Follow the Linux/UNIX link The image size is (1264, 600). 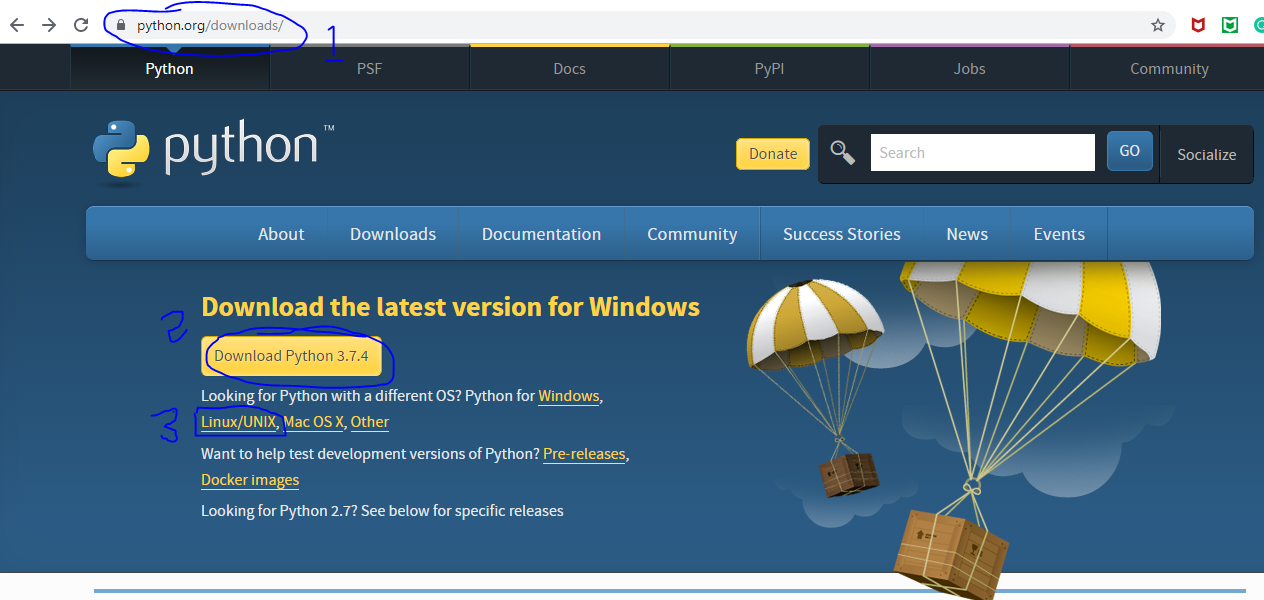coord(239,422)
